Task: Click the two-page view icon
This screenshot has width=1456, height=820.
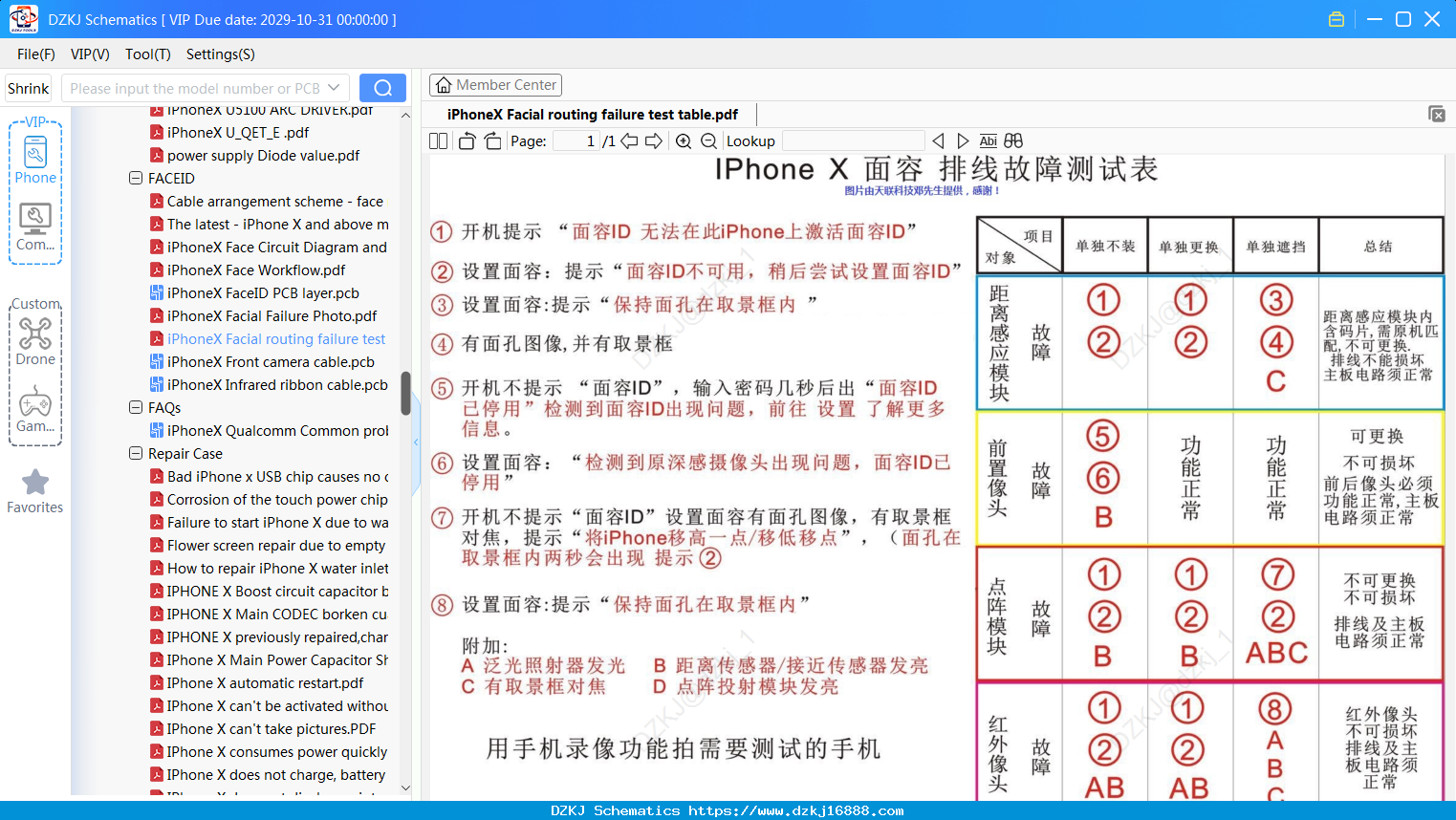Action: (x=438, y=140)
